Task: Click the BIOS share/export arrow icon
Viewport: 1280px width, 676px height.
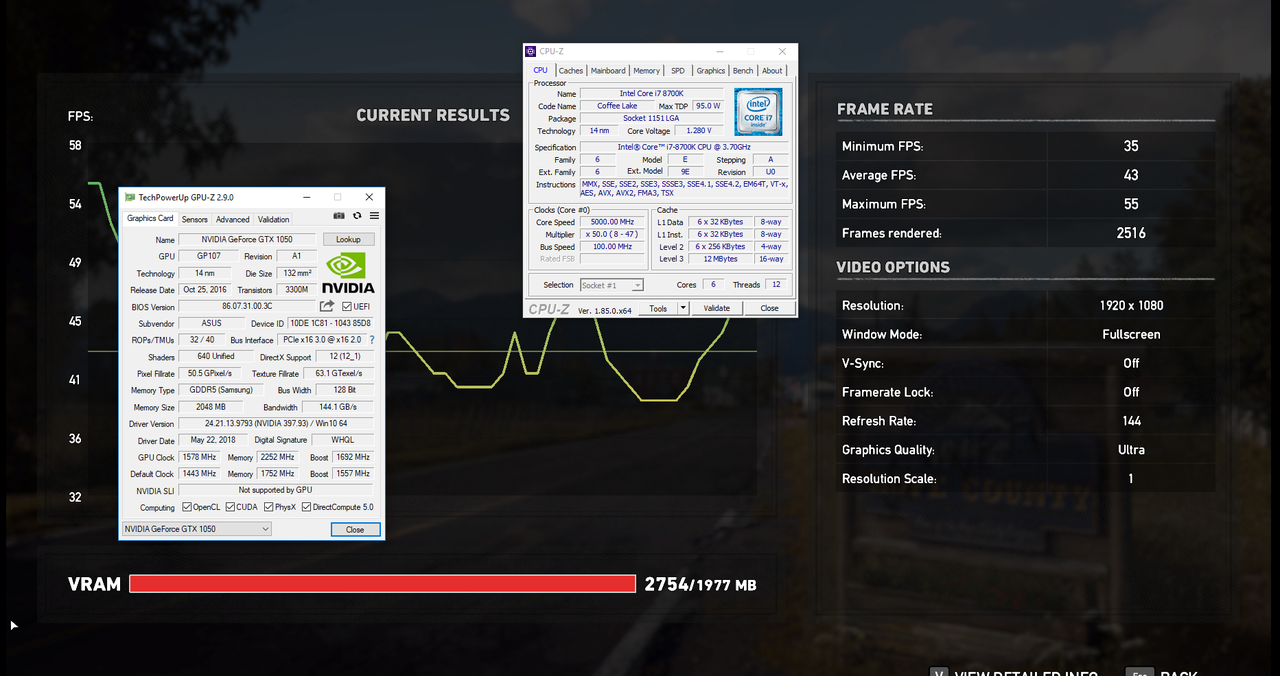Action: (327, 306)
